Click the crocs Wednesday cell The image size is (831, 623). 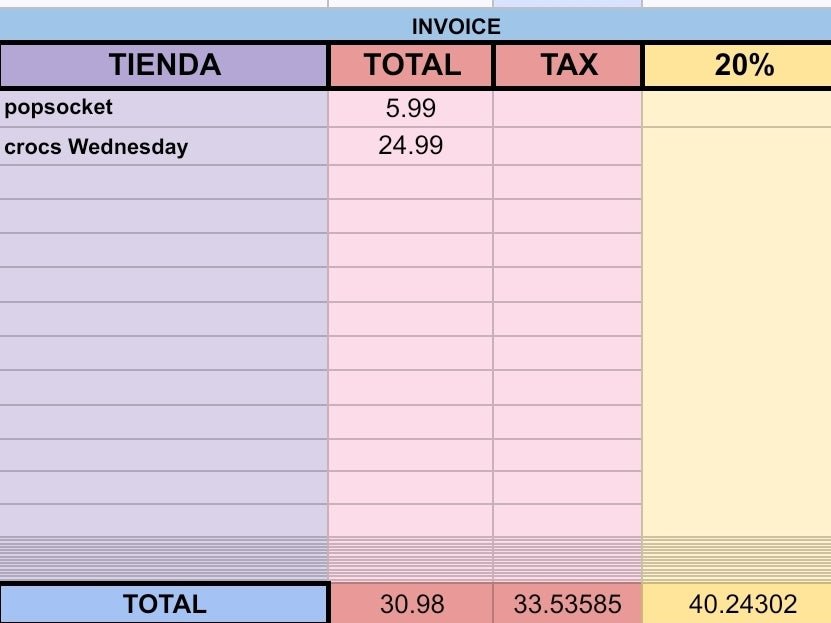(164, 147)
